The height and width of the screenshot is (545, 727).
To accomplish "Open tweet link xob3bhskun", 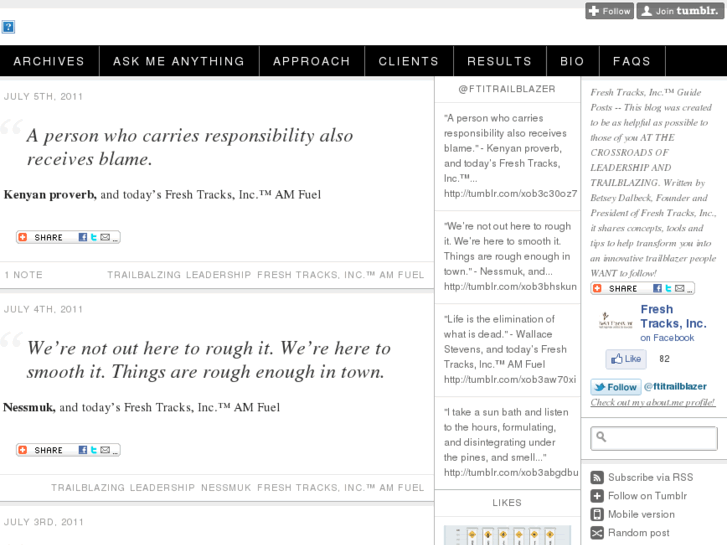I will click(510, 287).
